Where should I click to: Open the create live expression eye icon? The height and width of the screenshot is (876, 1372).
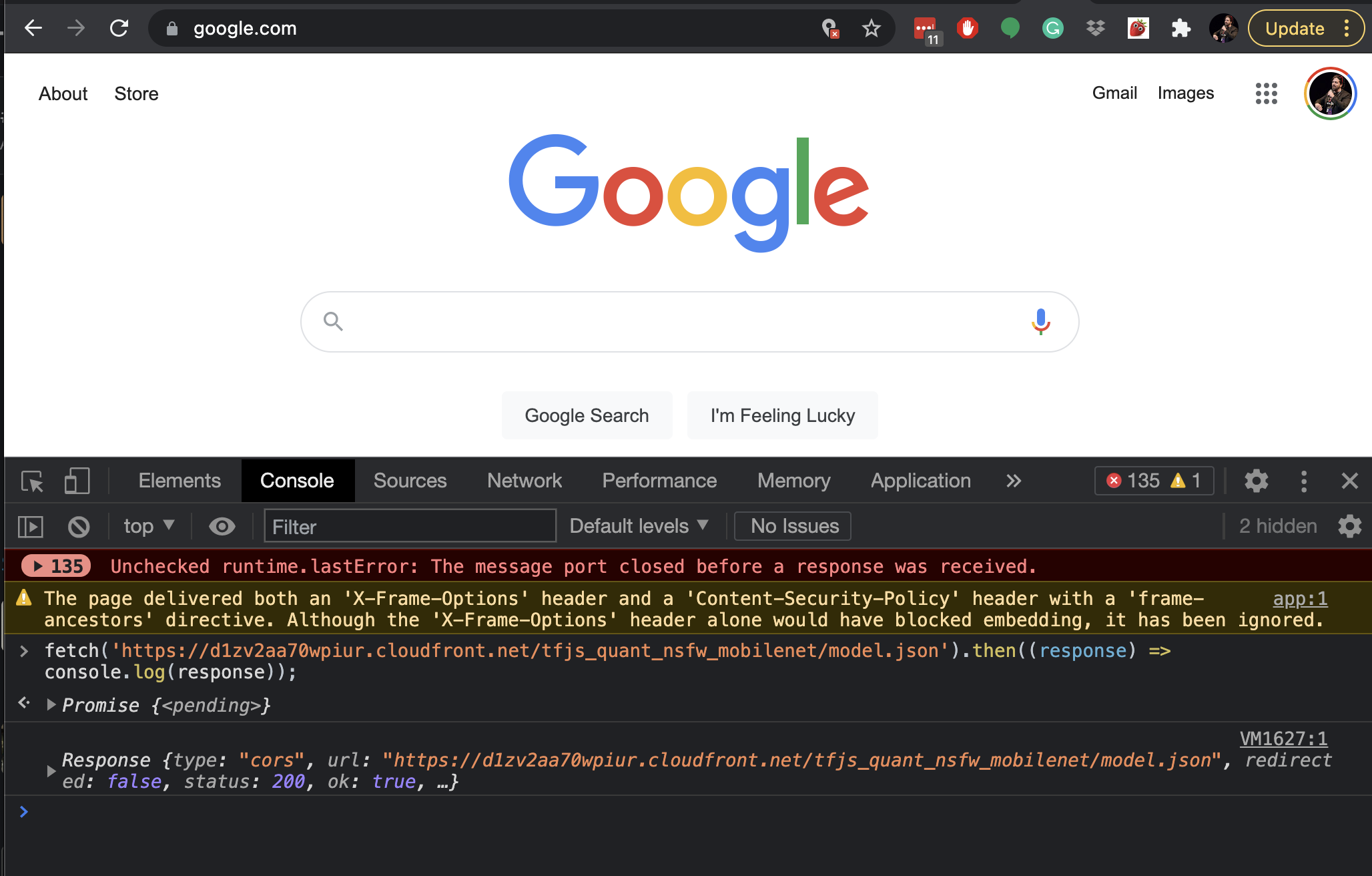222,526
